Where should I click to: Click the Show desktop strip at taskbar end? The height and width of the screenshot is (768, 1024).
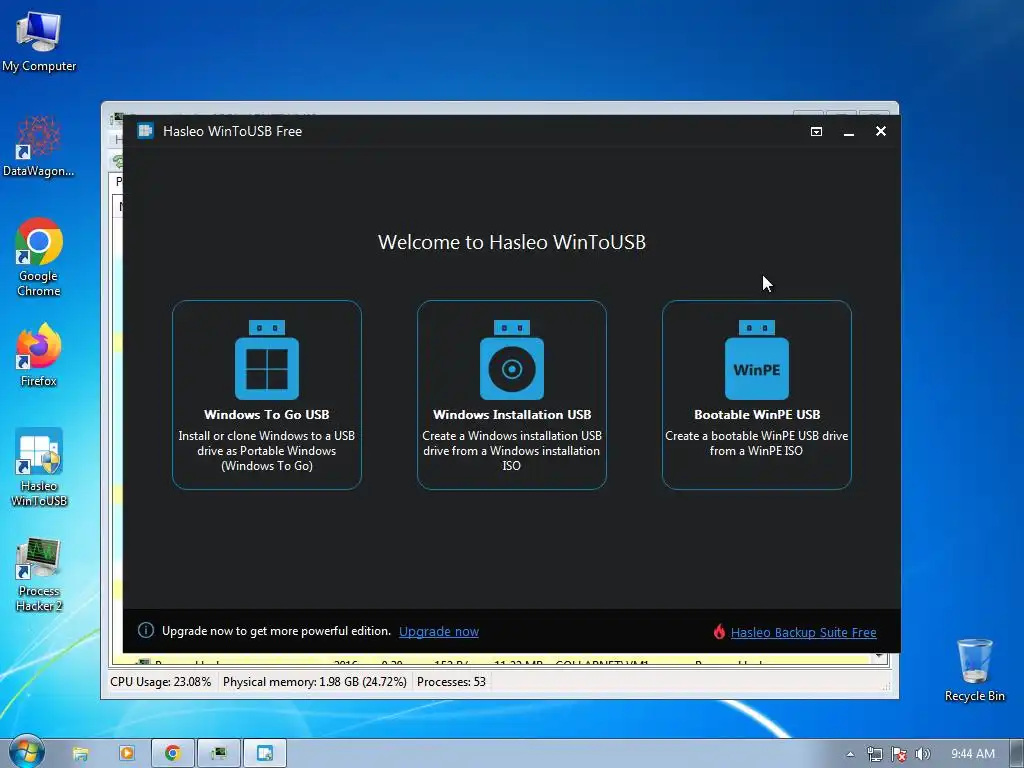(1016, 754)
